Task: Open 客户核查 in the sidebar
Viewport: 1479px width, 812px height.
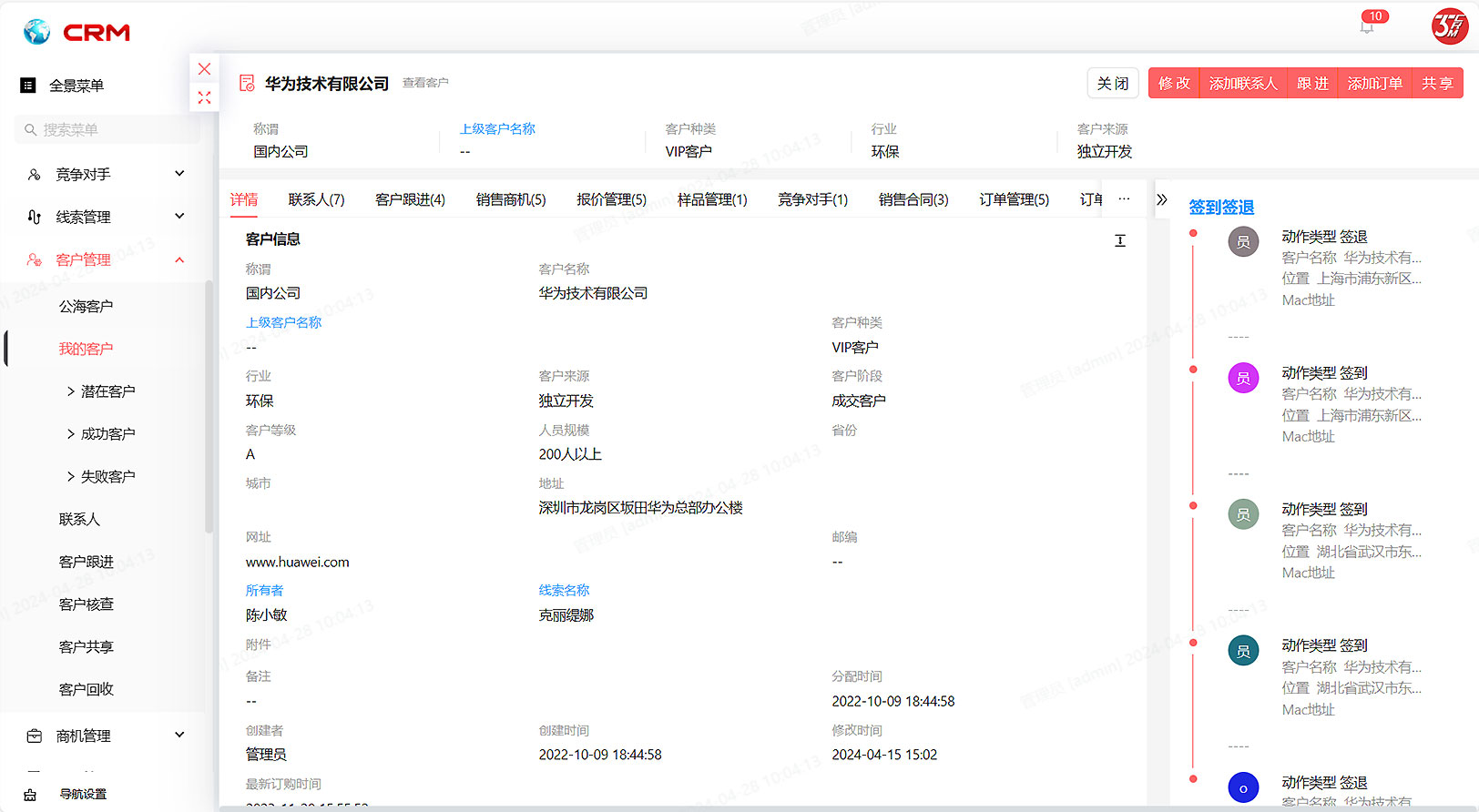Action: [x=87, y=604]
